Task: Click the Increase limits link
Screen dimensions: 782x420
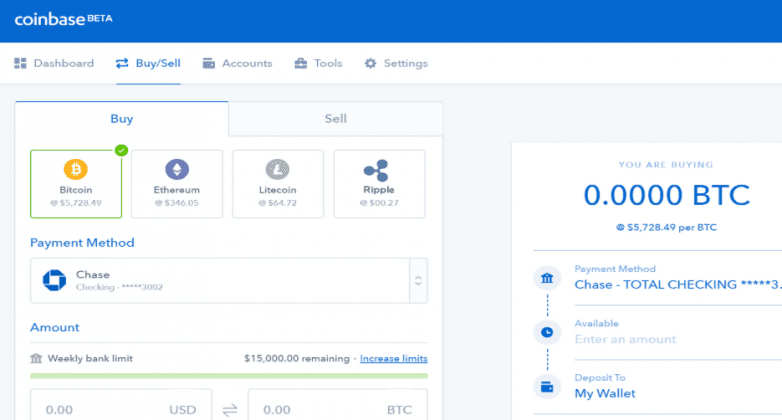Action: (x=393, y=359)
